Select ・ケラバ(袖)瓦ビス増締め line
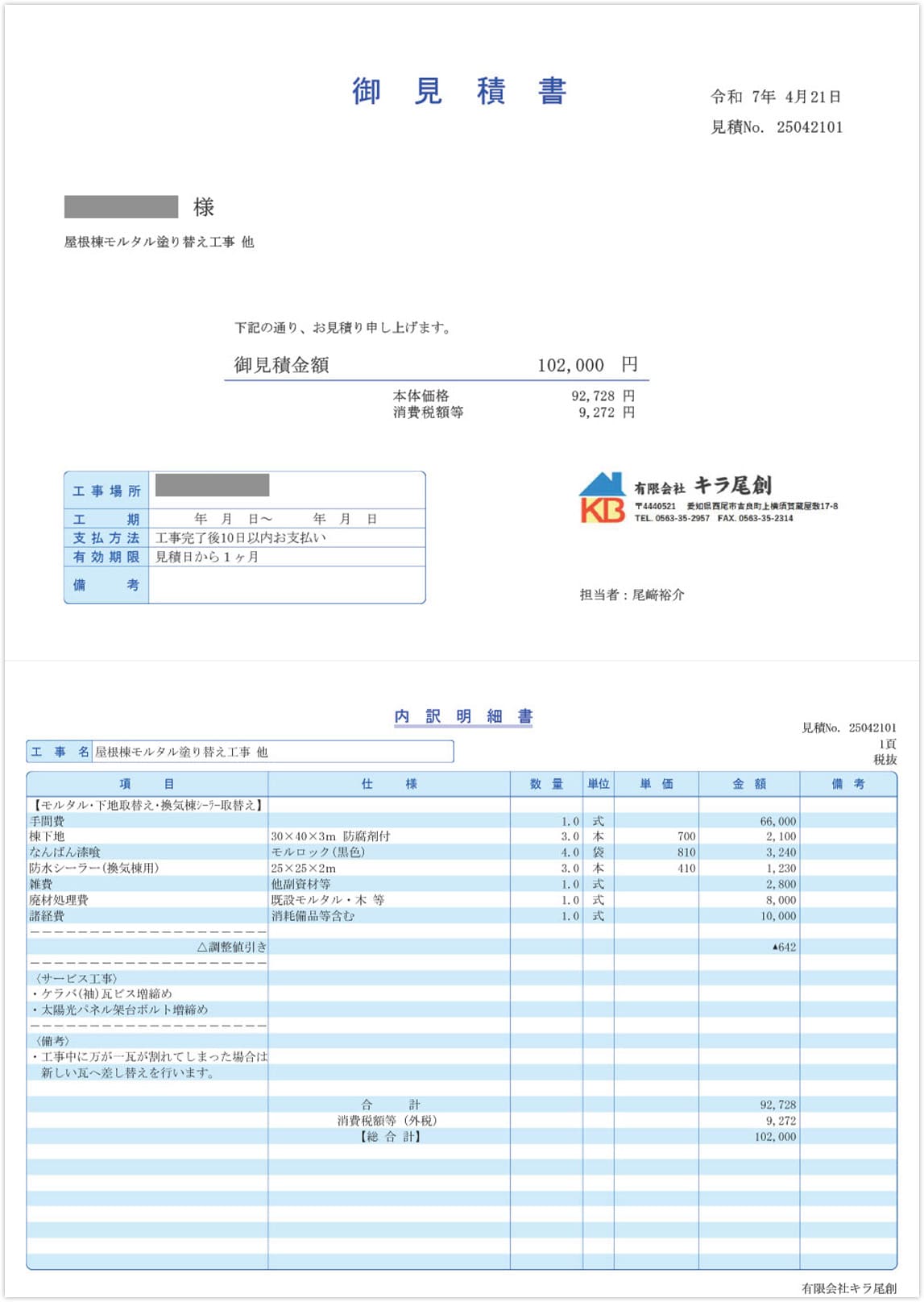Viewport: 924px width, 1302px height. (102, 994)
